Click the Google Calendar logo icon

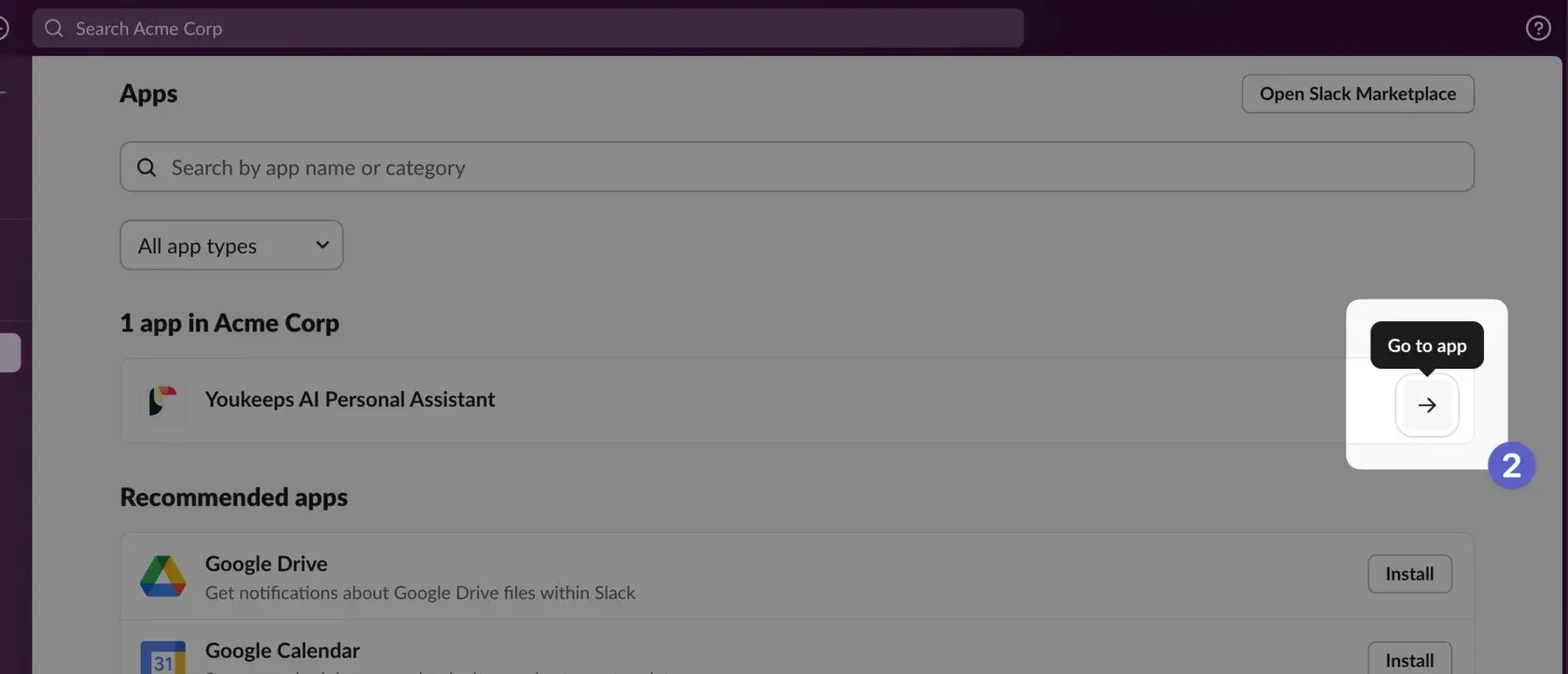pos(162,657)
